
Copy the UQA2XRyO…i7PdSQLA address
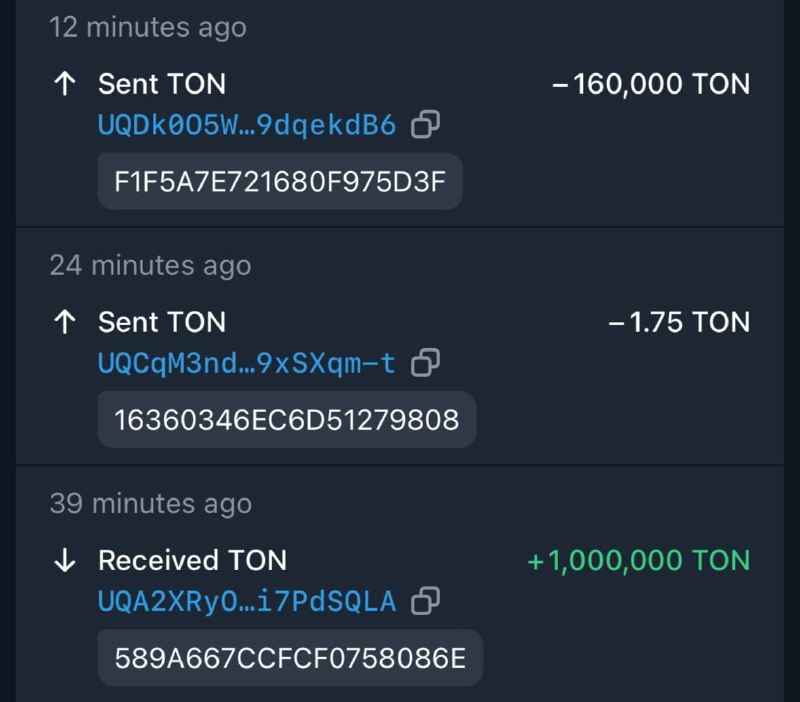click(x=426, y=600)
